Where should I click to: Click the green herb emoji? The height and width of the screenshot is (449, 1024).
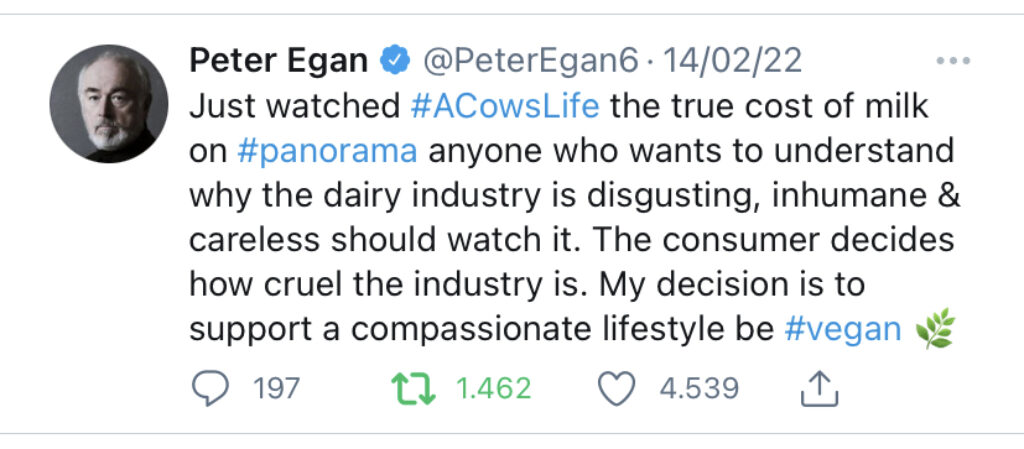pos(935,329)
